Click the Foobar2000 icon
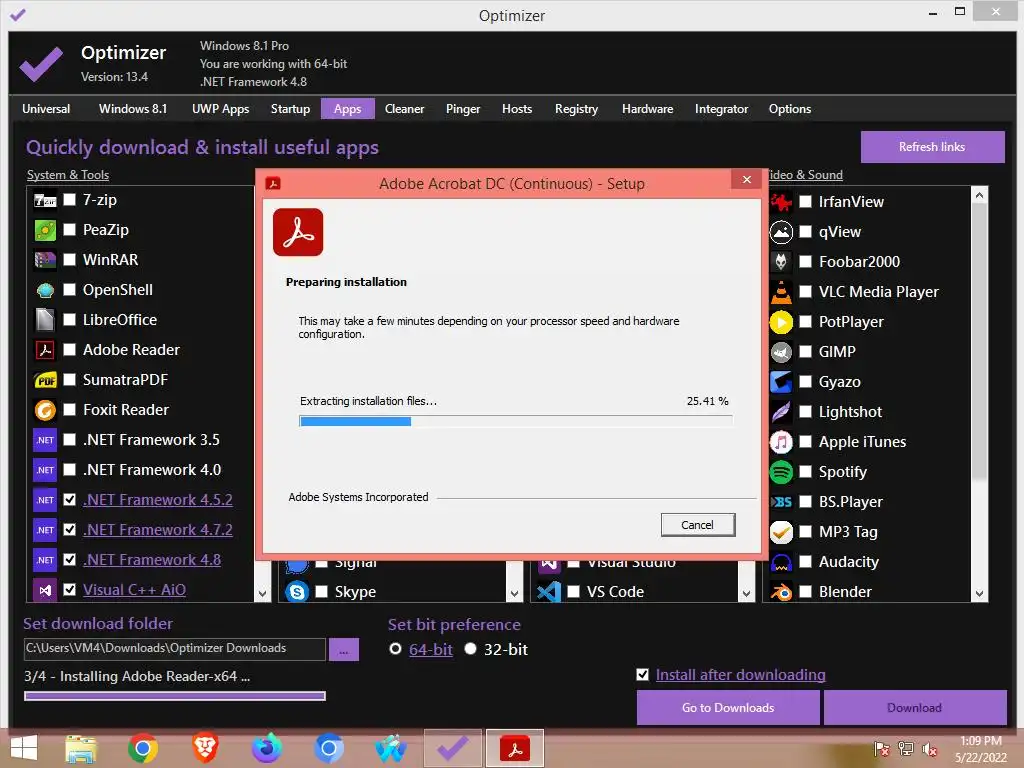1024x768 pixels. [781, 262]
